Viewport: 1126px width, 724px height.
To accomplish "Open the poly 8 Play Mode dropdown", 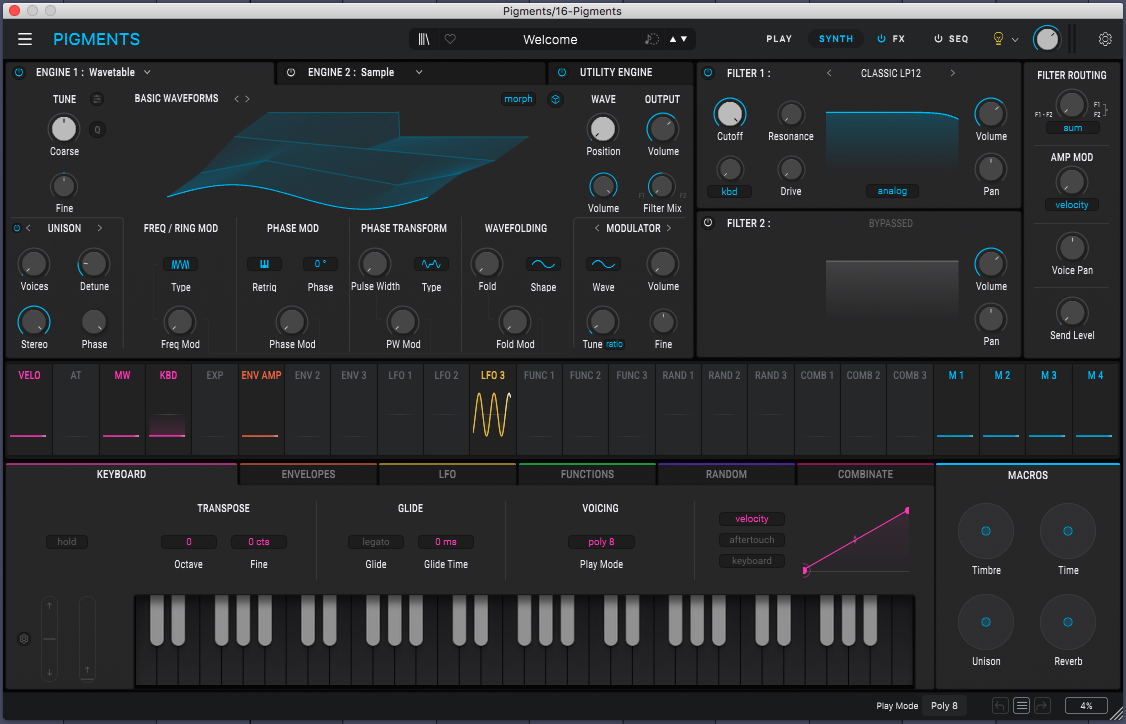I will [601, 542].
